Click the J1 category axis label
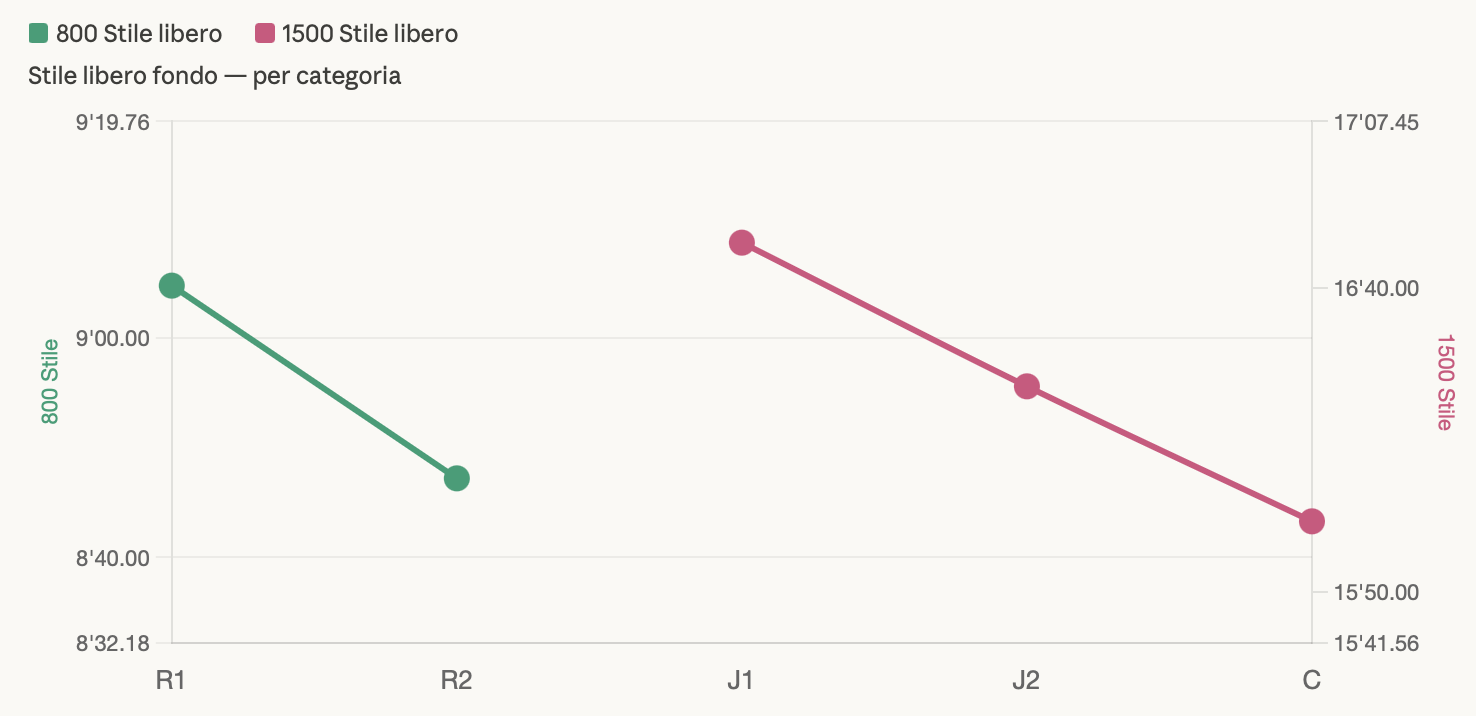The width and height of the screenshot is (1476, 716). click(741, 681)
